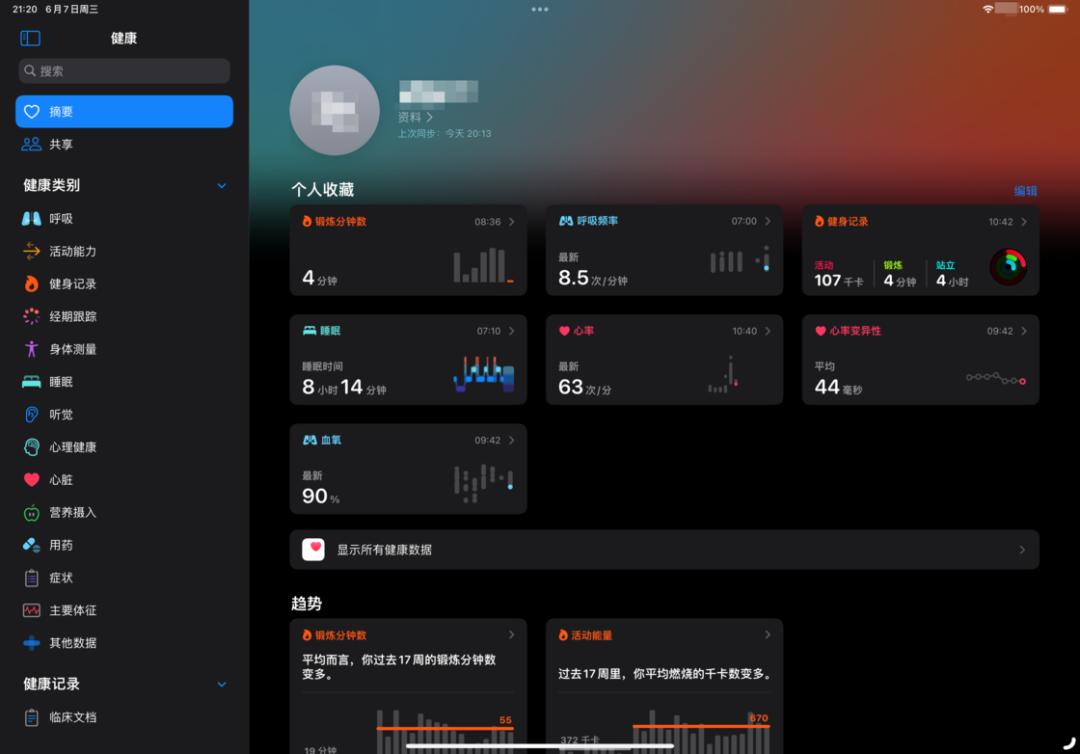Click 编辑 to edit favorites
The width and height of the screenshot is (1080, 754).
1026,191
